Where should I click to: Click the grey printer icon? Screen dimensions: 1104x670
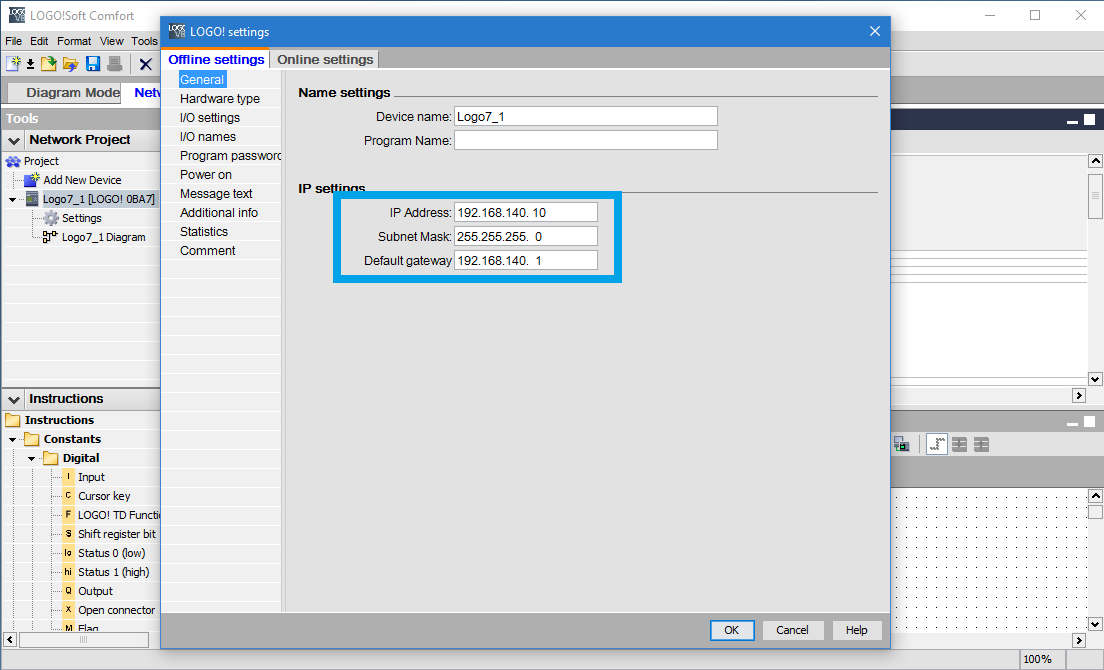pos(115,64)
